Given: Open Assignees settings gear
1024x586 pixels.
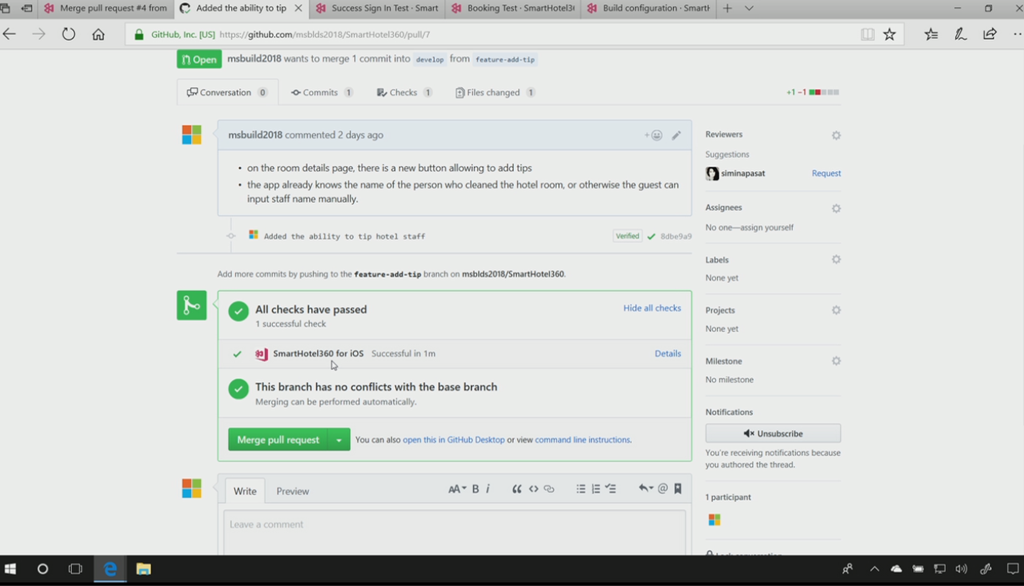Looking at the screenshot, I should [x=836, y=208].
